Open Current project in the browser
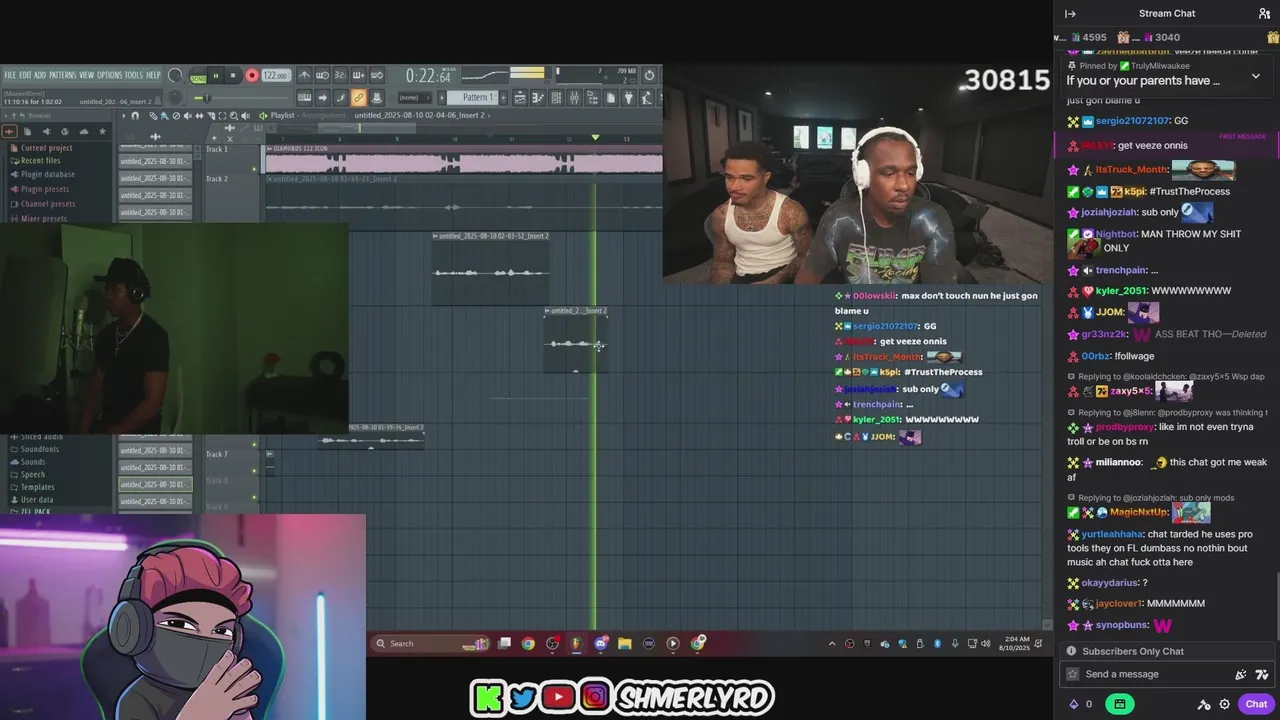Viewport: 1280px width, 720px height. tap(46, 148)
